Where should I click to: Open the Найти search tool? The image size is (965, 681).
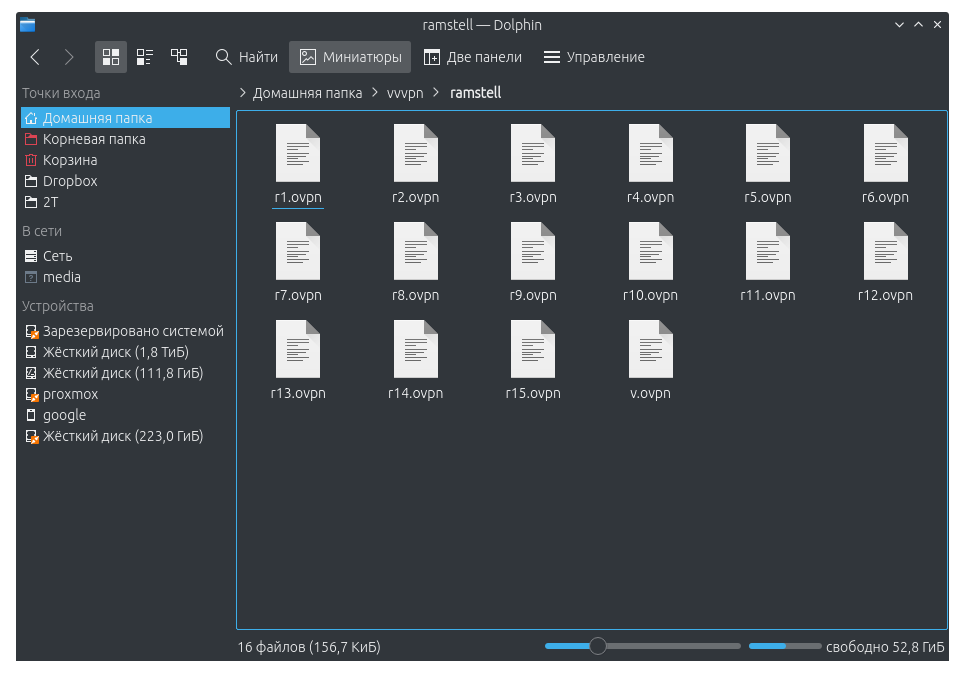pyautogui.click(x=246, y=57)
